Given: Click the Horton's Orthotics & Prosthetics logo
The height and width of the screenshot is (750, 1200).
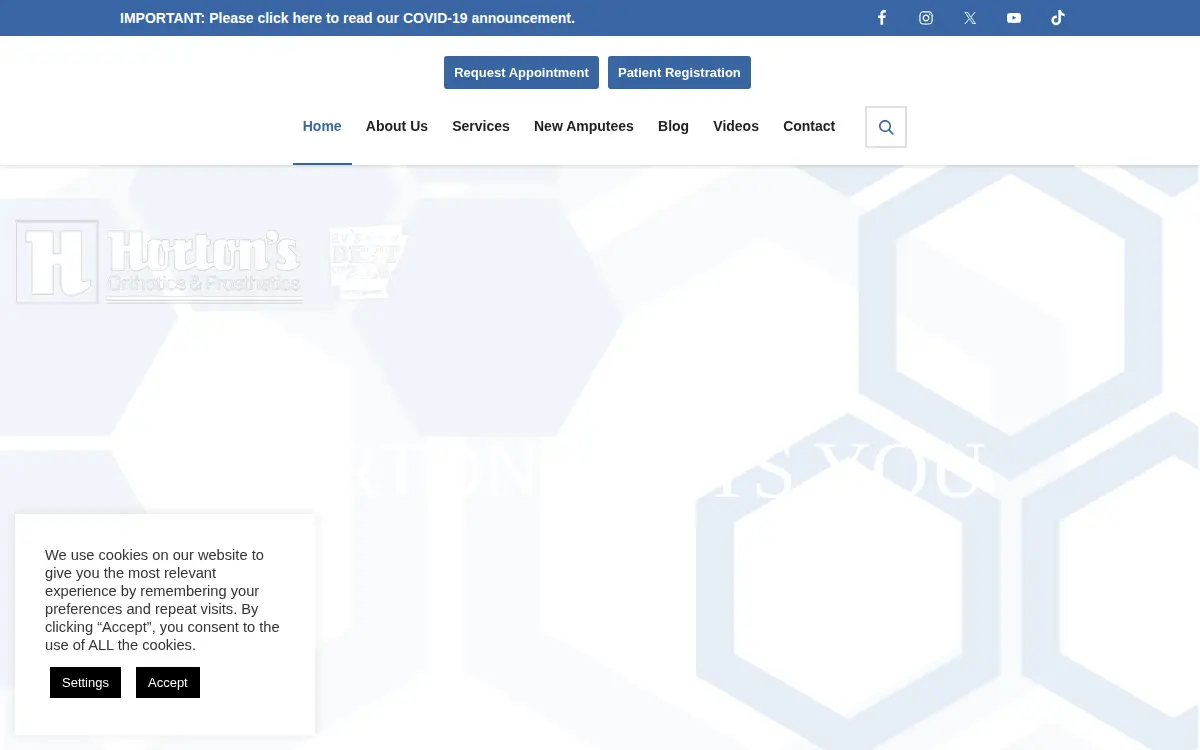Looking at the screenshot, I should click(x=159, y=262).
